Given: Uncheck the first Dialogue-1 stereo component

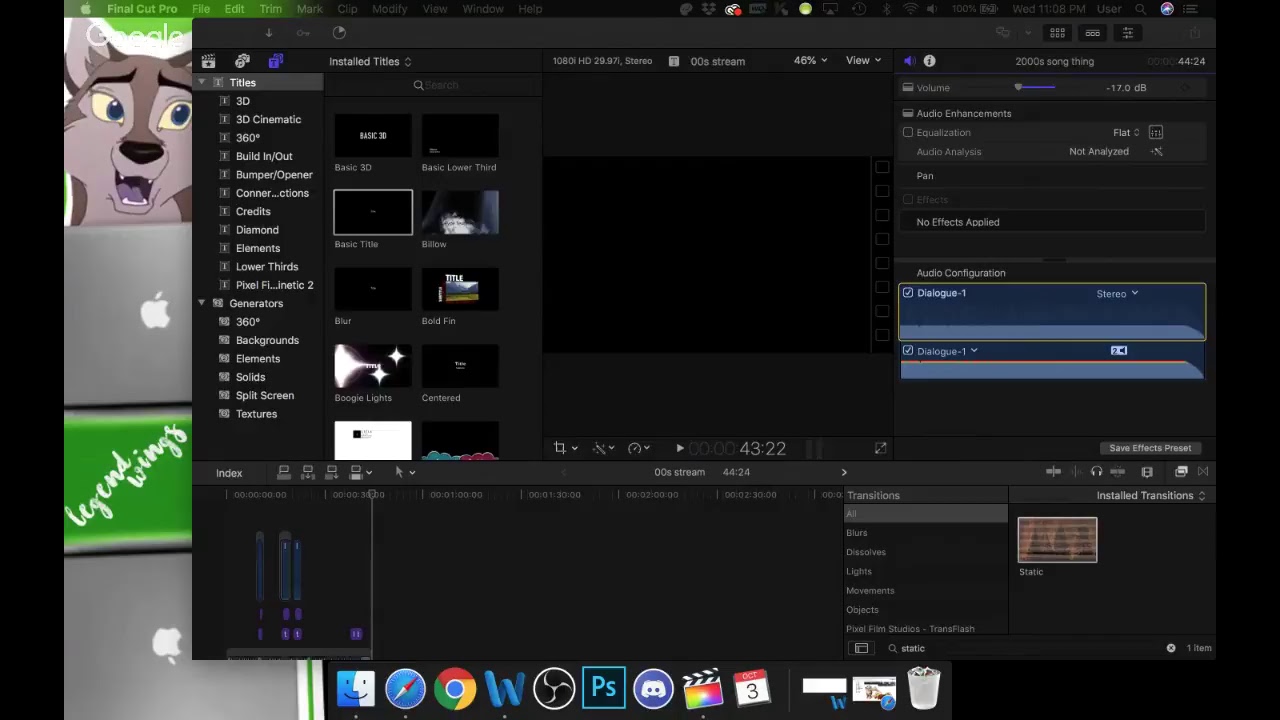Looking at the screenshot, I should [x=908, y=293].
